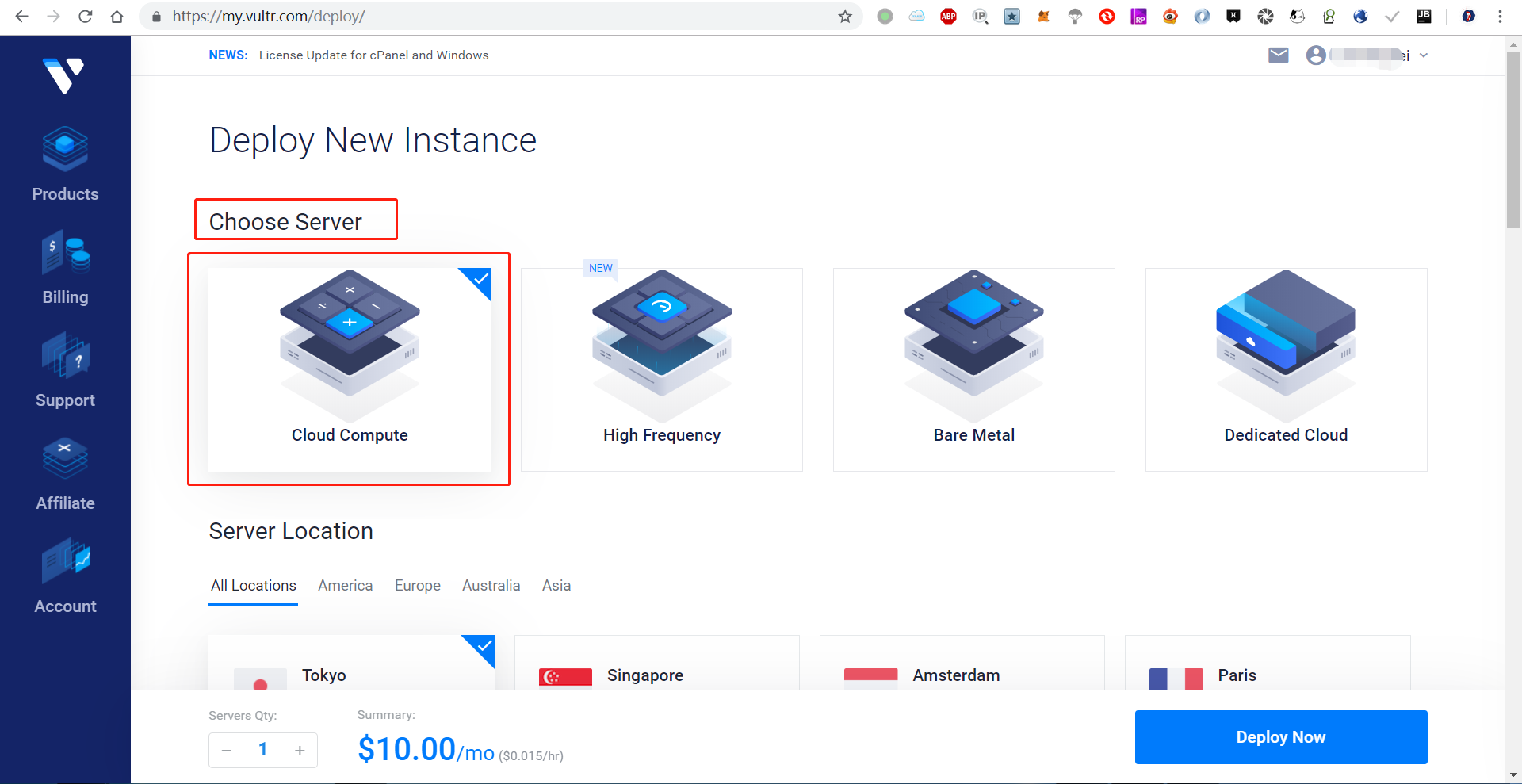Switch to All Locations tab
The image size is (1522, 784).
point(254,586)
